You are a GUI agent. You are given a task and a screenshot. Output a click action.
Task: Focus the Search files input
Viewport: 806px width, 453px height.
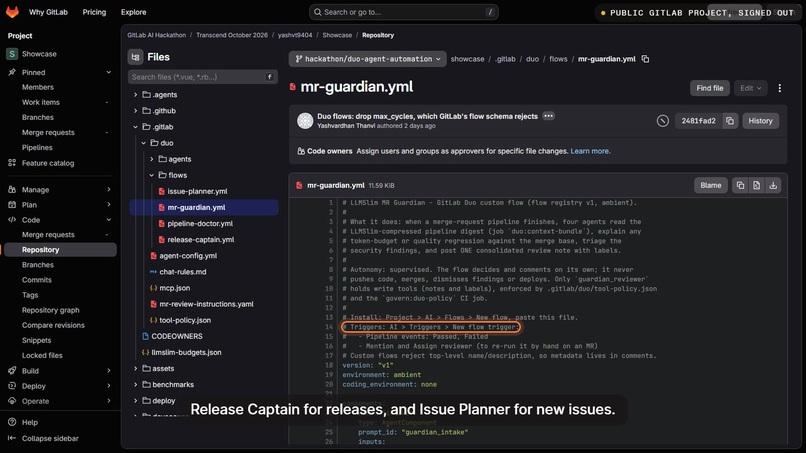[x=203, y=77]
